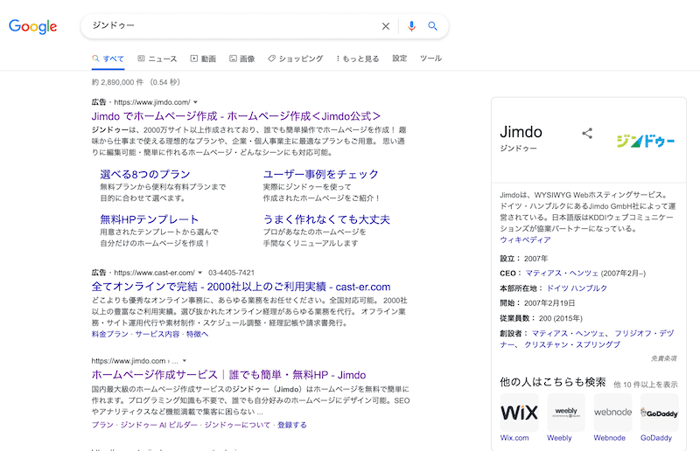Screen dimensions: 700x451
Task: Click ジンドゥー AI ビルダー sitelink
Action: pyautogui.click(x=158, y=425)
